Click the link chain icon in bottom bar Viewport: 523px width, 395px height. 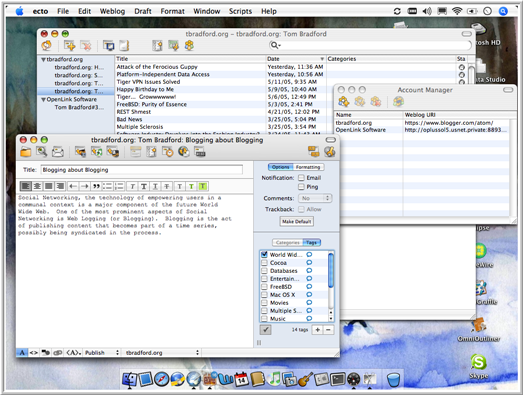tap(58, 353)
